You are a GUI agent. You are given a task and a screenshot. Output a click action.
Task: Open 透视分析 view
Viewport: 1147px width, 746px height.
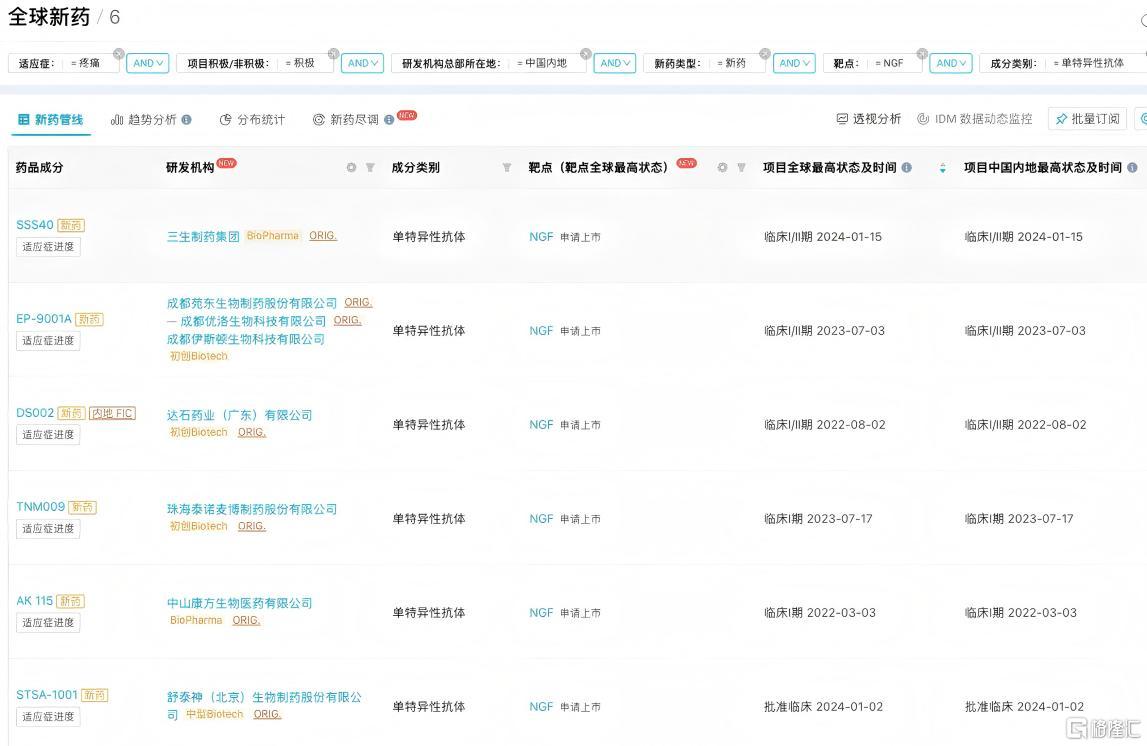point(868,119)
